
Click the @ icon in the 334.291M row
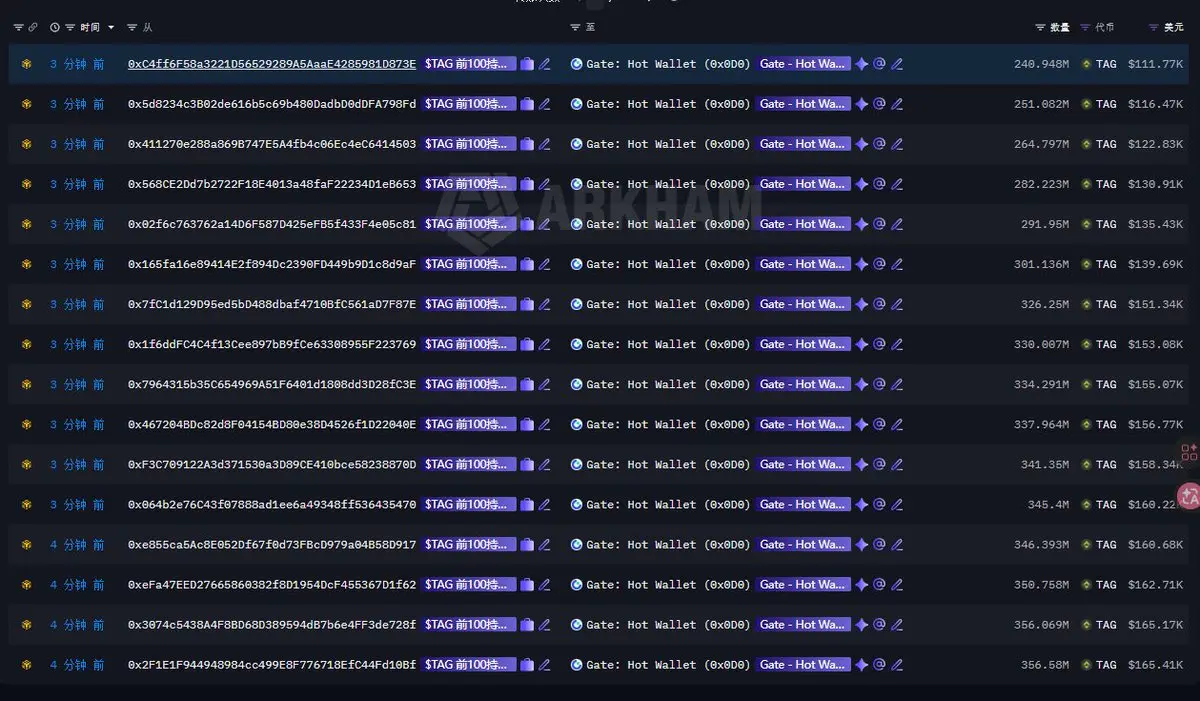pos(879,384)
